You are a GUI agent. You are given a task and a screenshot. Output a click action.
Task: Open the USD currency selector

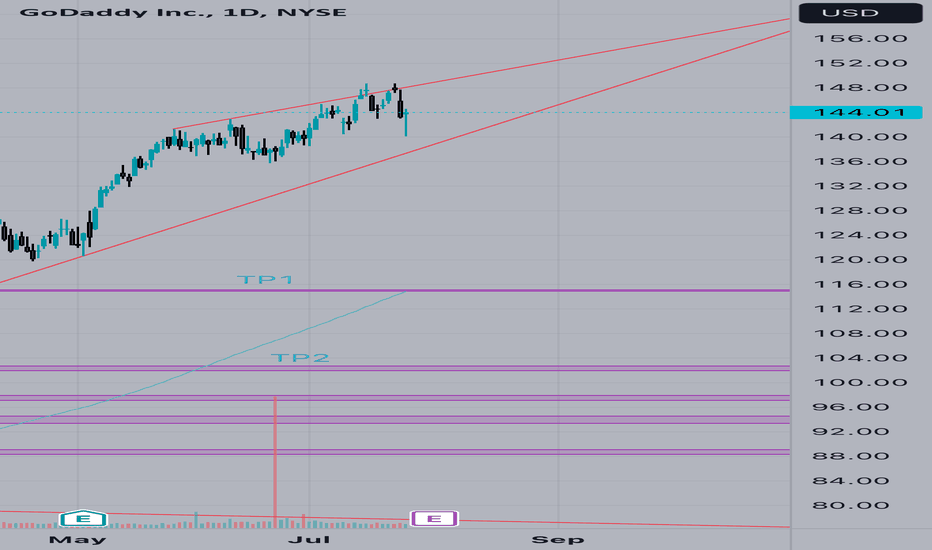point(860,12)
